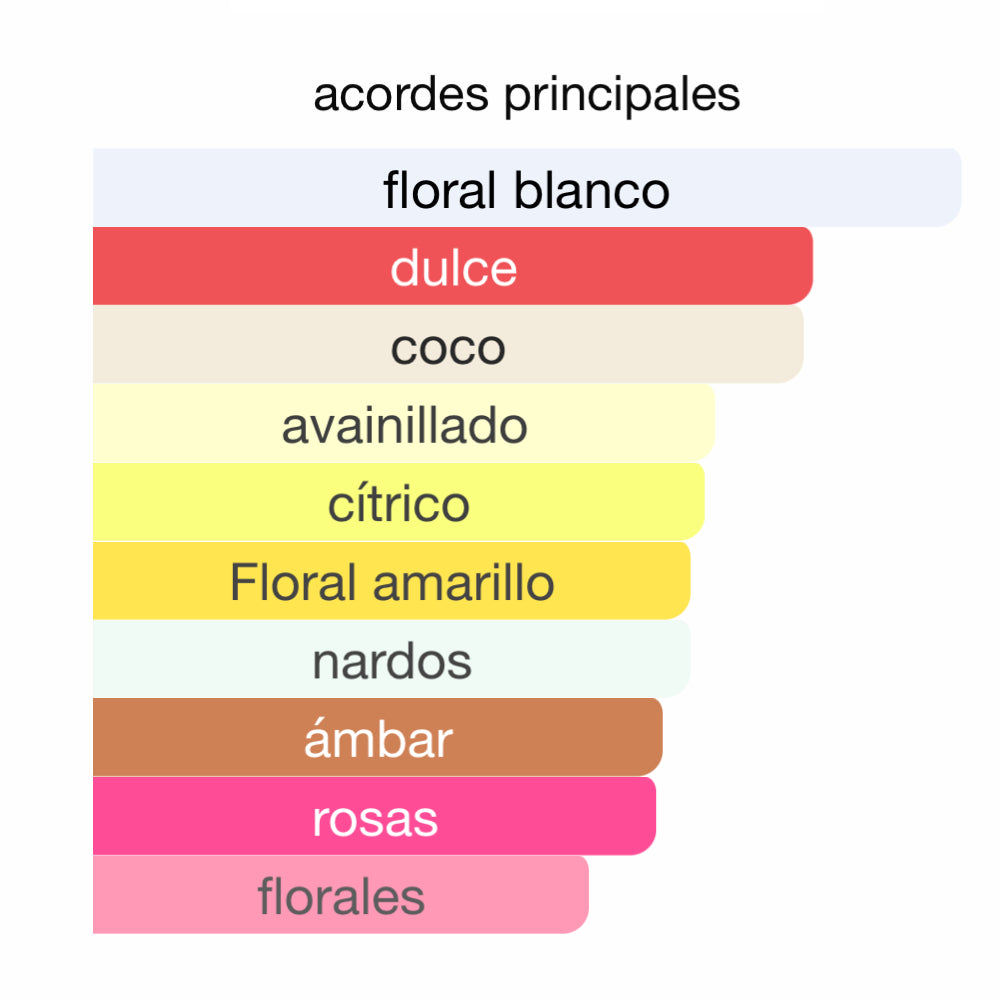1001x1001 pixels.
Task: Click the gray 'florales' text label
Action: [x=341, y=897]
